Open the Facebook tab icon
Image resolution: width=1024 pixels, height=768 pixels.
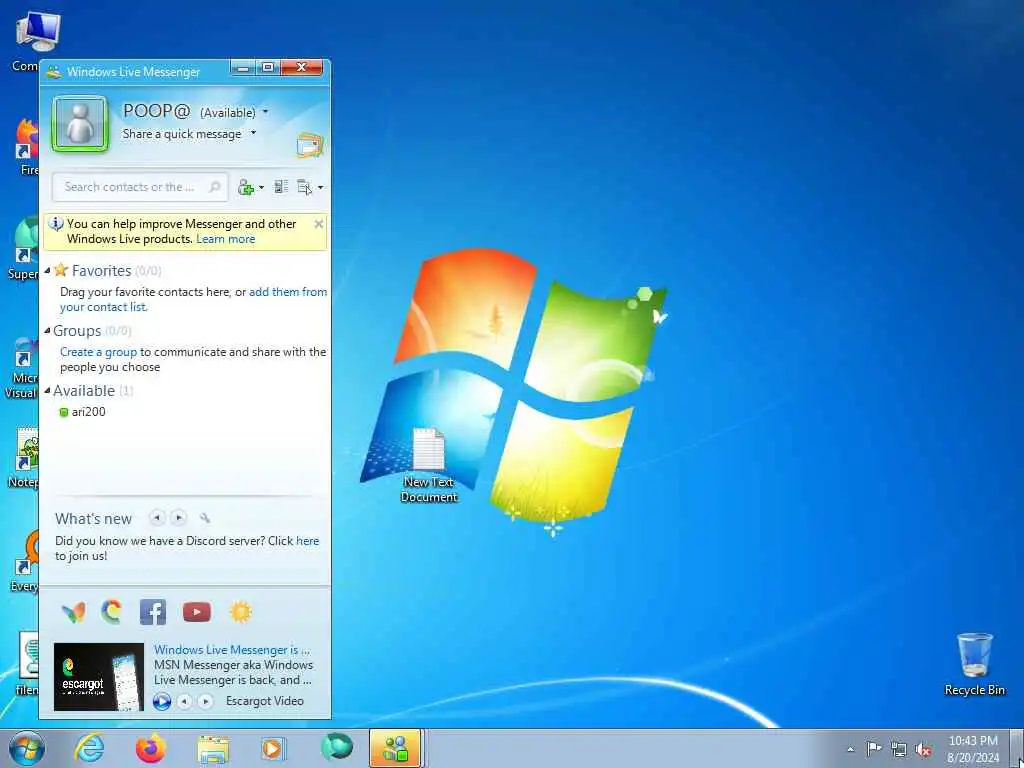click(153, 612)
